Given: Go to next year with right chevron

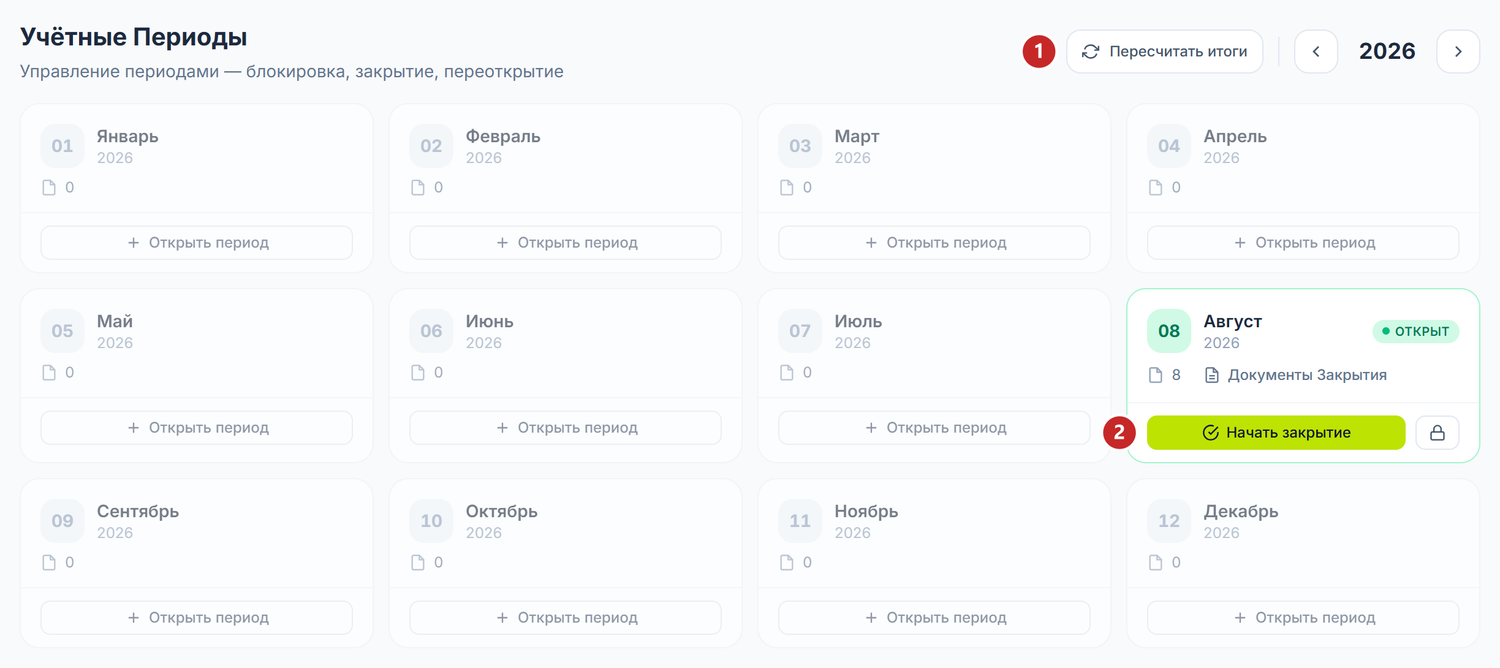Looking at the screenshot, I should tap(1458, 51).
